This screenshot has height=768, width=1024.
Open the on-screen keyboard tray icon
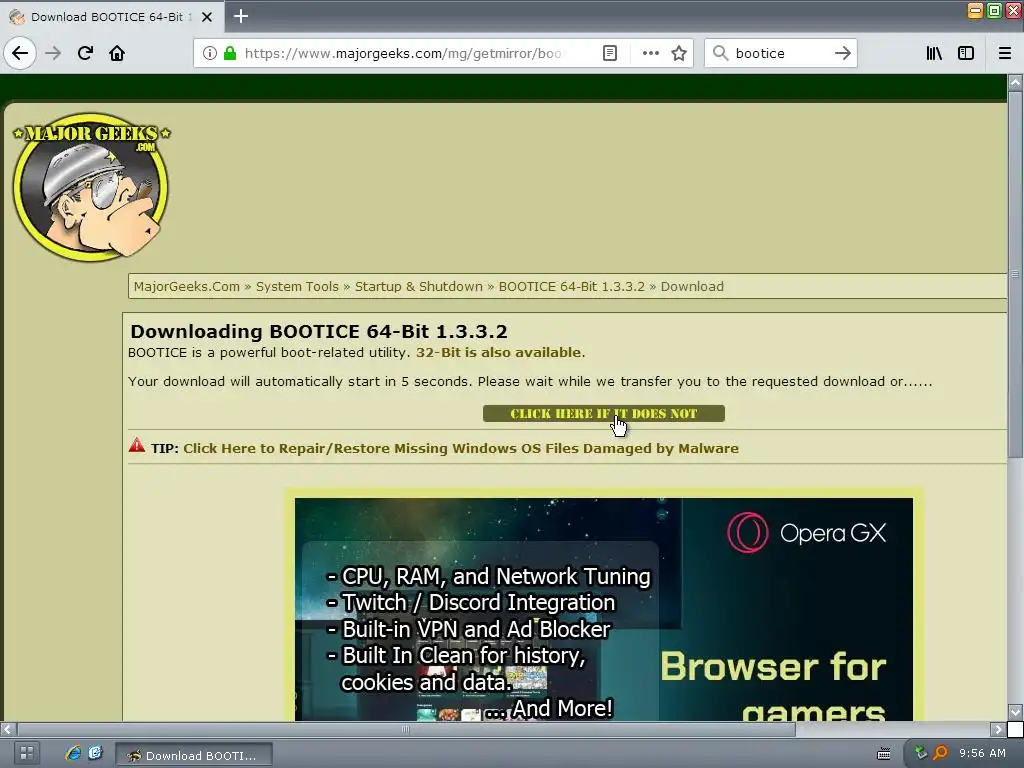pos(884,754)
